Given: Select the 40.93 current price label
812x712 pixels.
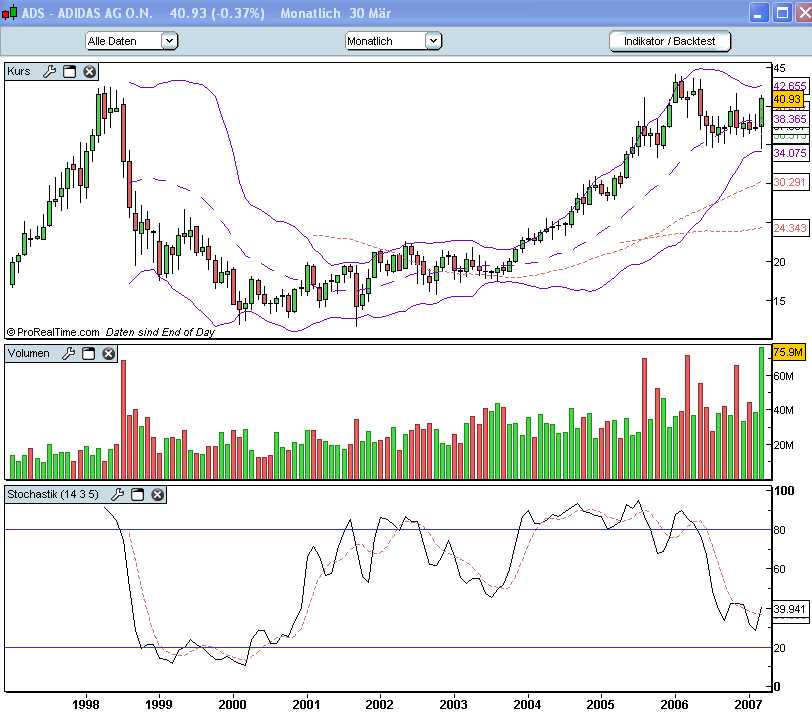Looking at the screenshot, I should [x=787, y=99].
